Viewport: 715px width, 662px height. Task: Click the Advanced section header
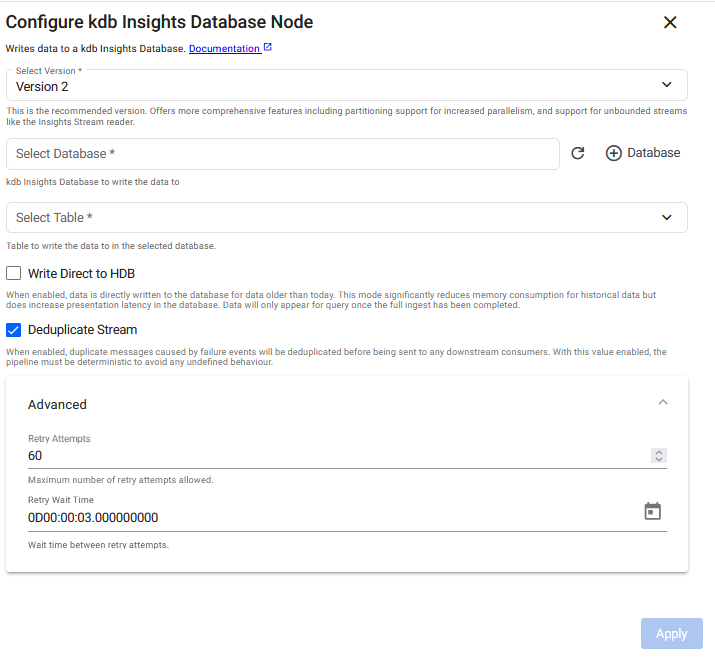click(x=57, y=404)
